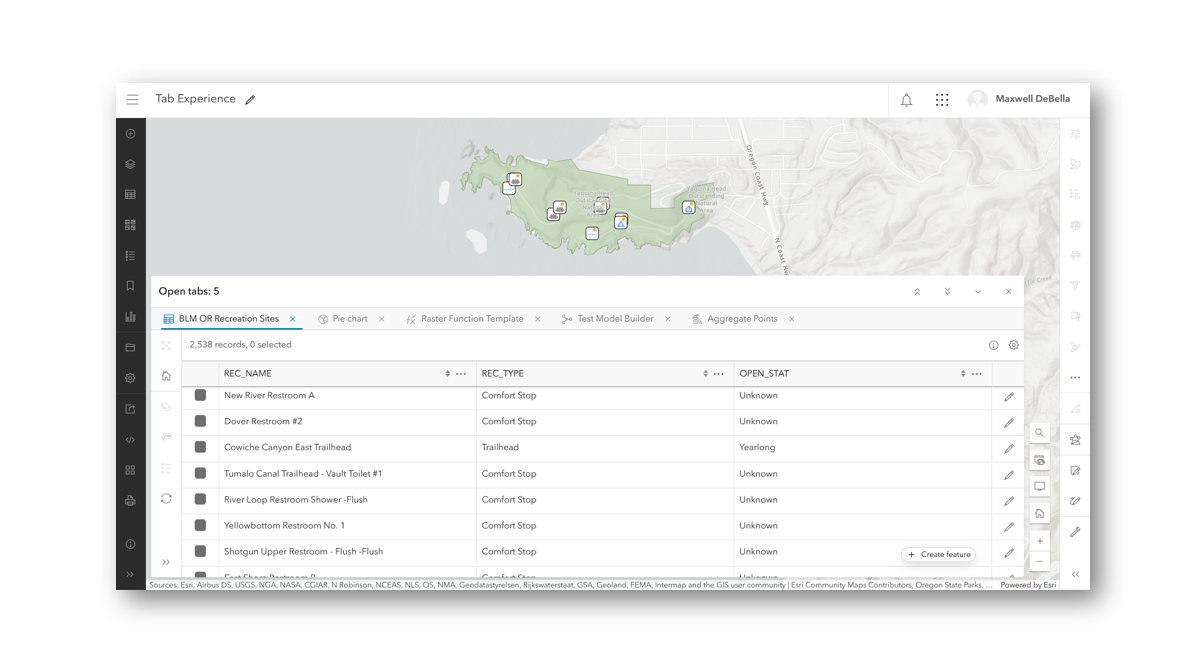
Task: Open the app launcher grid icon
Action: [942, 100]
